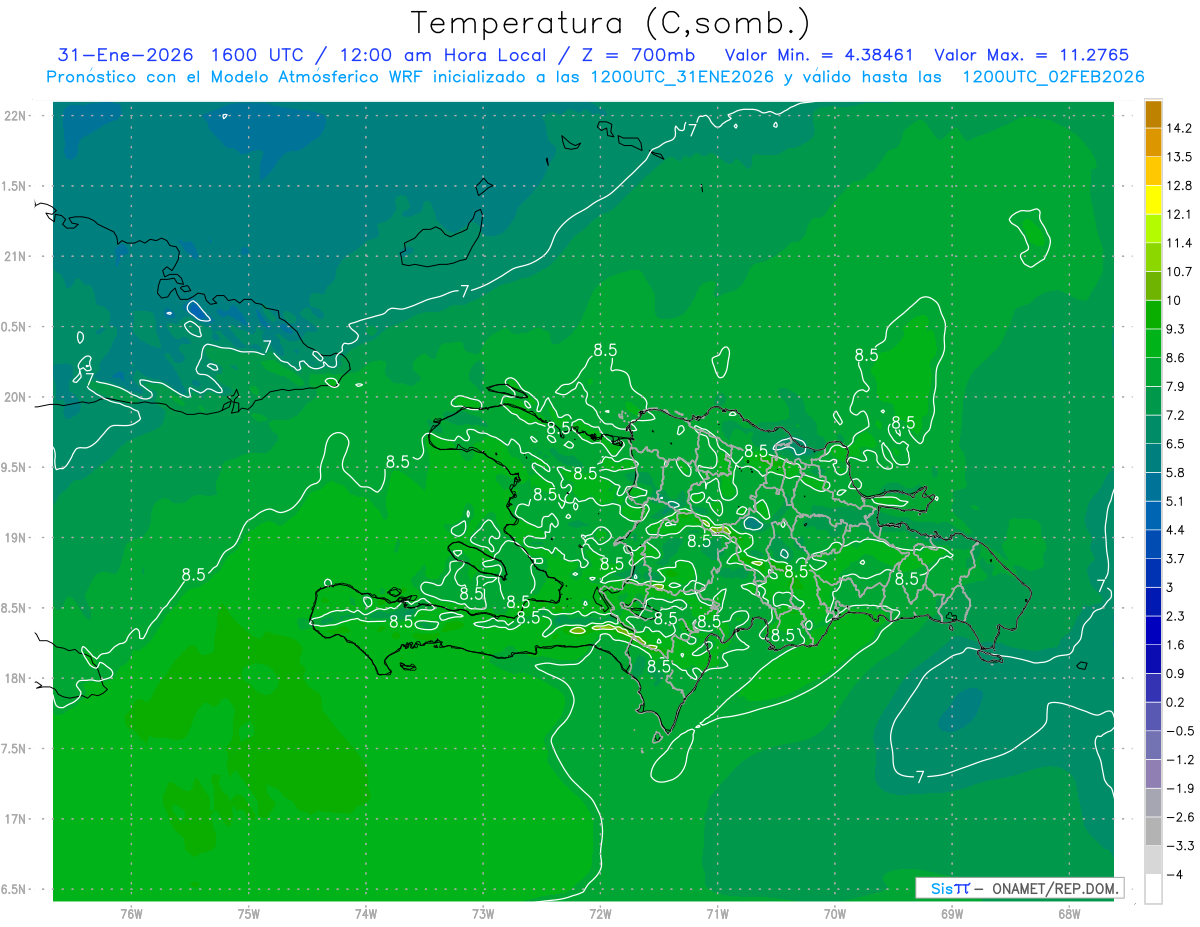Click the '69W' longitude axis label
Screen dimensions: 1200x927
tap(952, 914)
